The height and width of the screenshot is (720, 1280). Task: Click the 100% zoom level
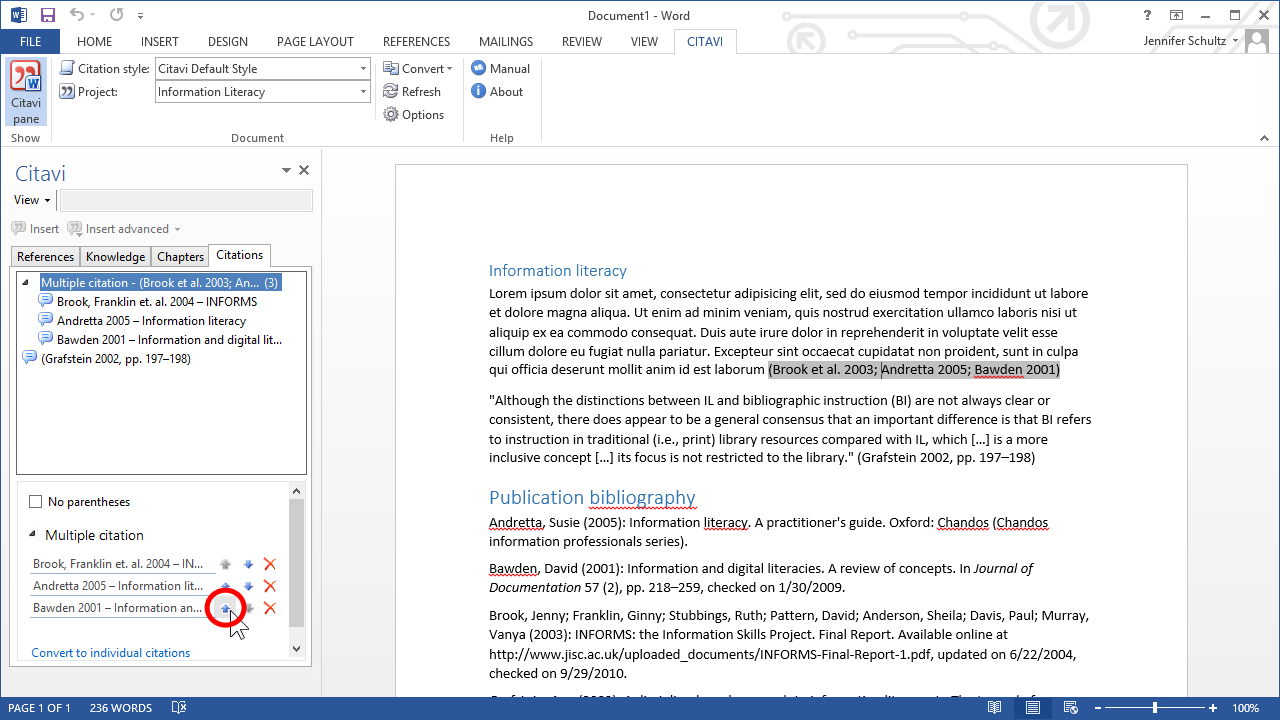tap(1245, 708)
